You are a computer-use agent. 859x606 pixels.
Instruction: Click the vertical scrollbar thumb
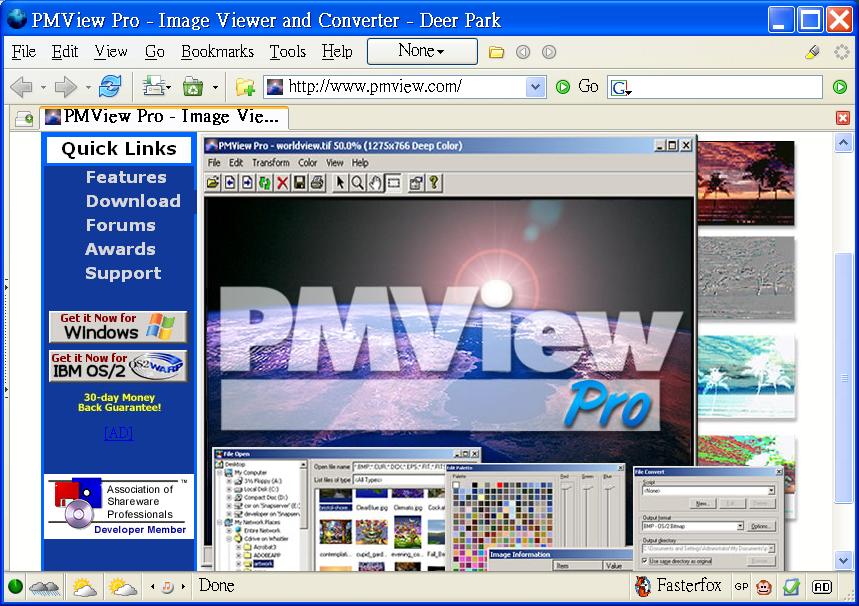click(843, 378)
